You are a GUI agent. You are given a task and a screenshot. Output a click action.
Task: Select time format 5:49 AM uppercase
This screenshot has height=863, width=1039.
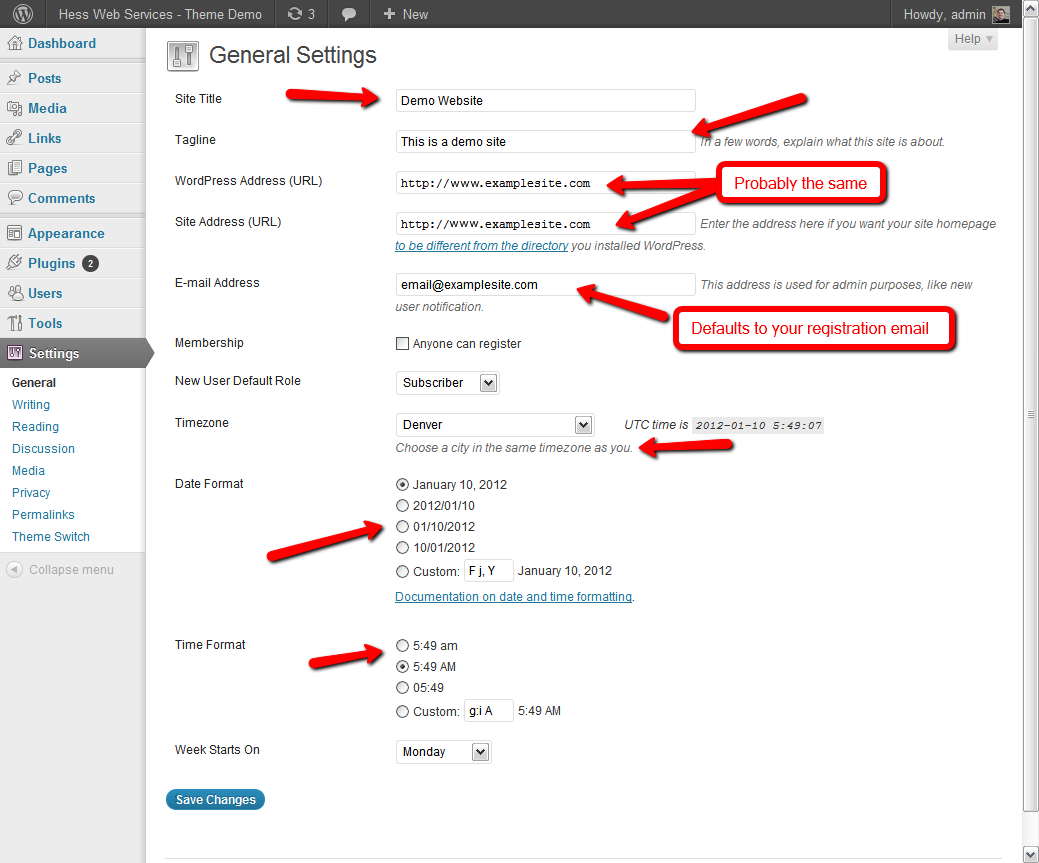[x=402, y=667]
